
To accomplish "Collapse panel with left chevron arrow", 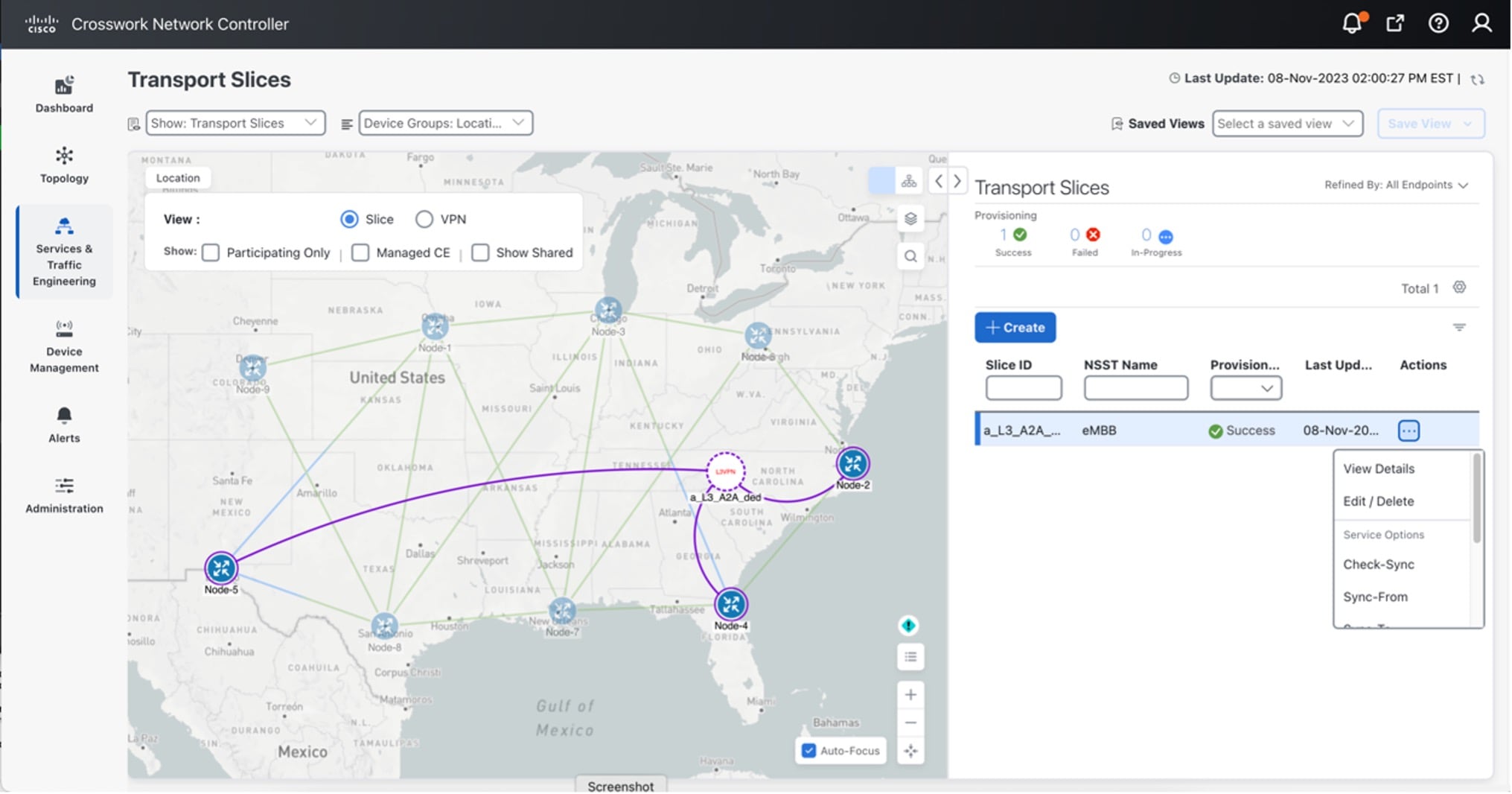I will [x=939, y=181].
